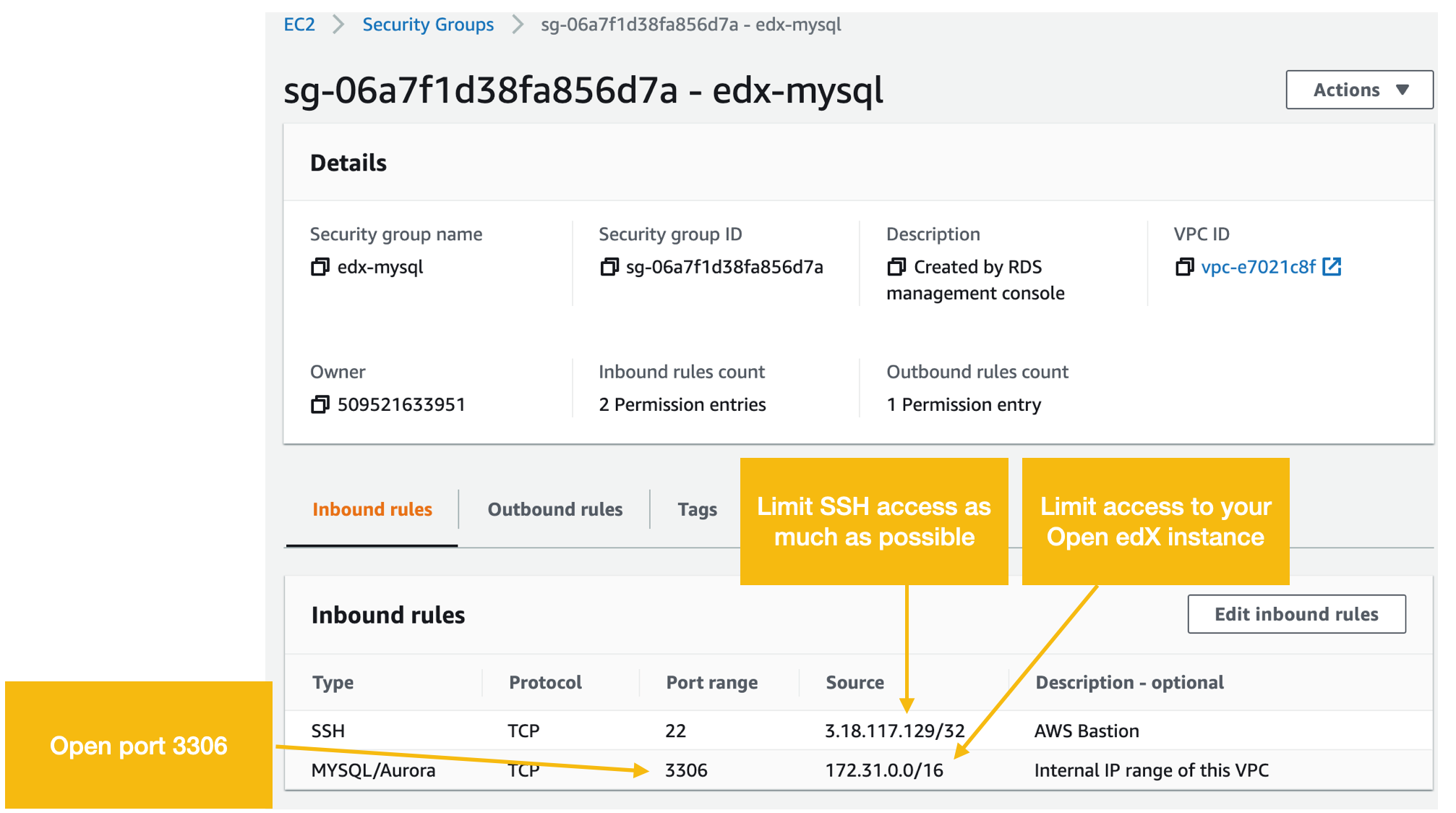Open the vpc-e7021c8f link
Image resolution: width=1456 pixels, height=813 pixels.
[1258, 267]
